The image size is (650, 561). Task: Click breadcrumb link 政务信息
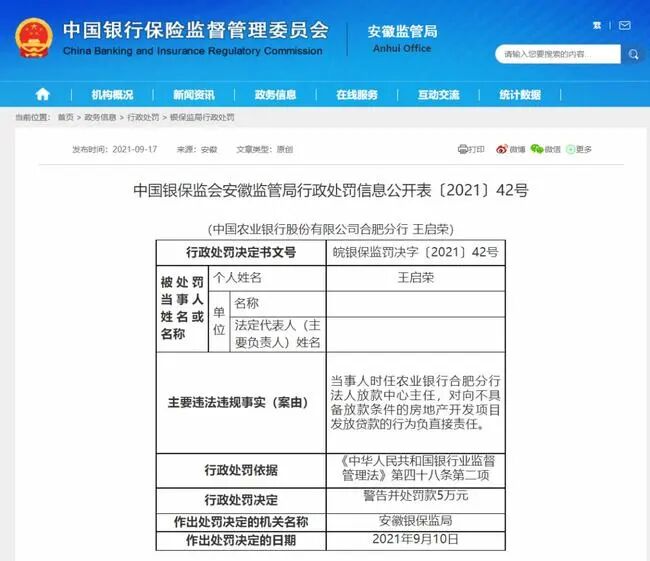(100, 117)
